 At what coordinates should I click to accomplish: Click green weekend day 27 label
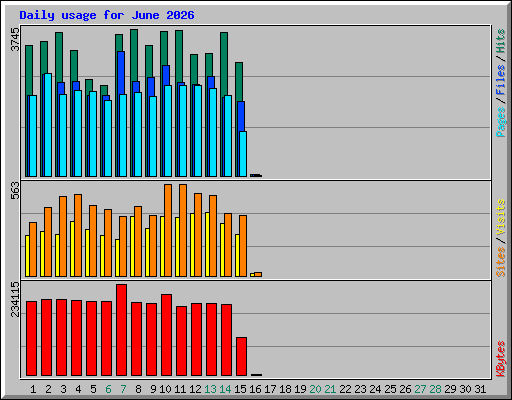coord(420,389)
